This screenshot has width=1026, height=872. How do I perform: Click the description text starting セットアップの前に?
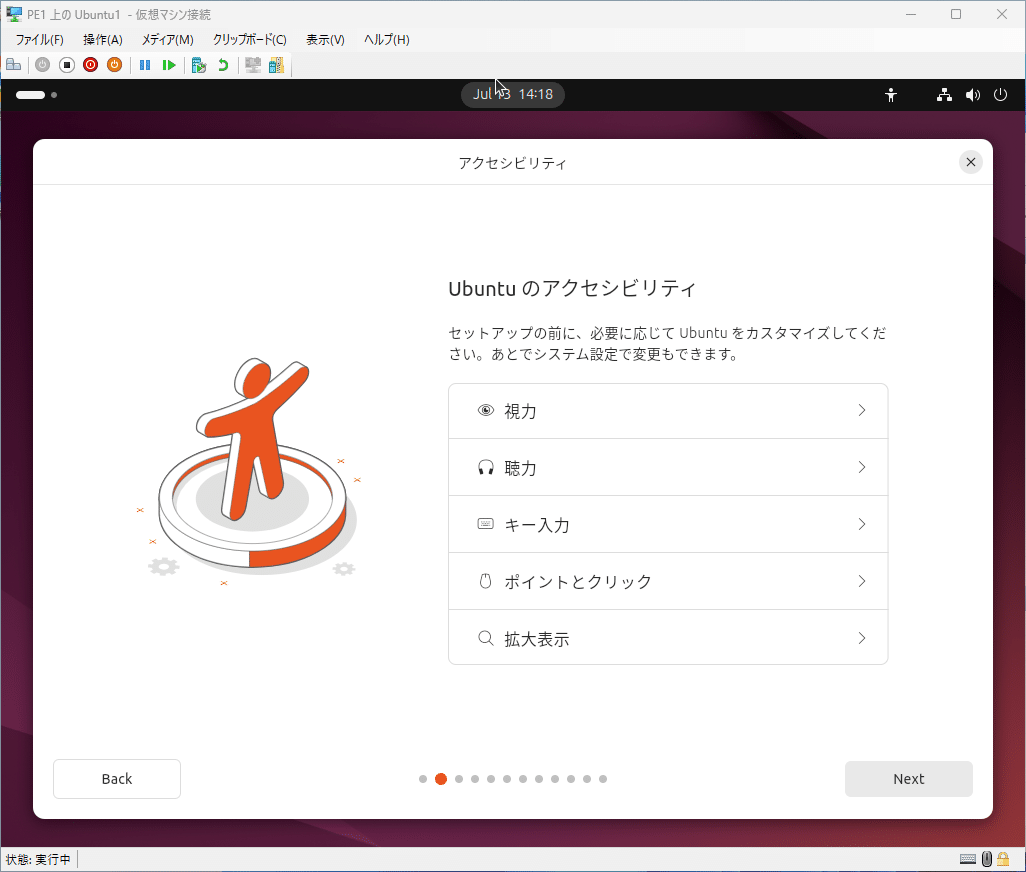(x=667, y=343)
